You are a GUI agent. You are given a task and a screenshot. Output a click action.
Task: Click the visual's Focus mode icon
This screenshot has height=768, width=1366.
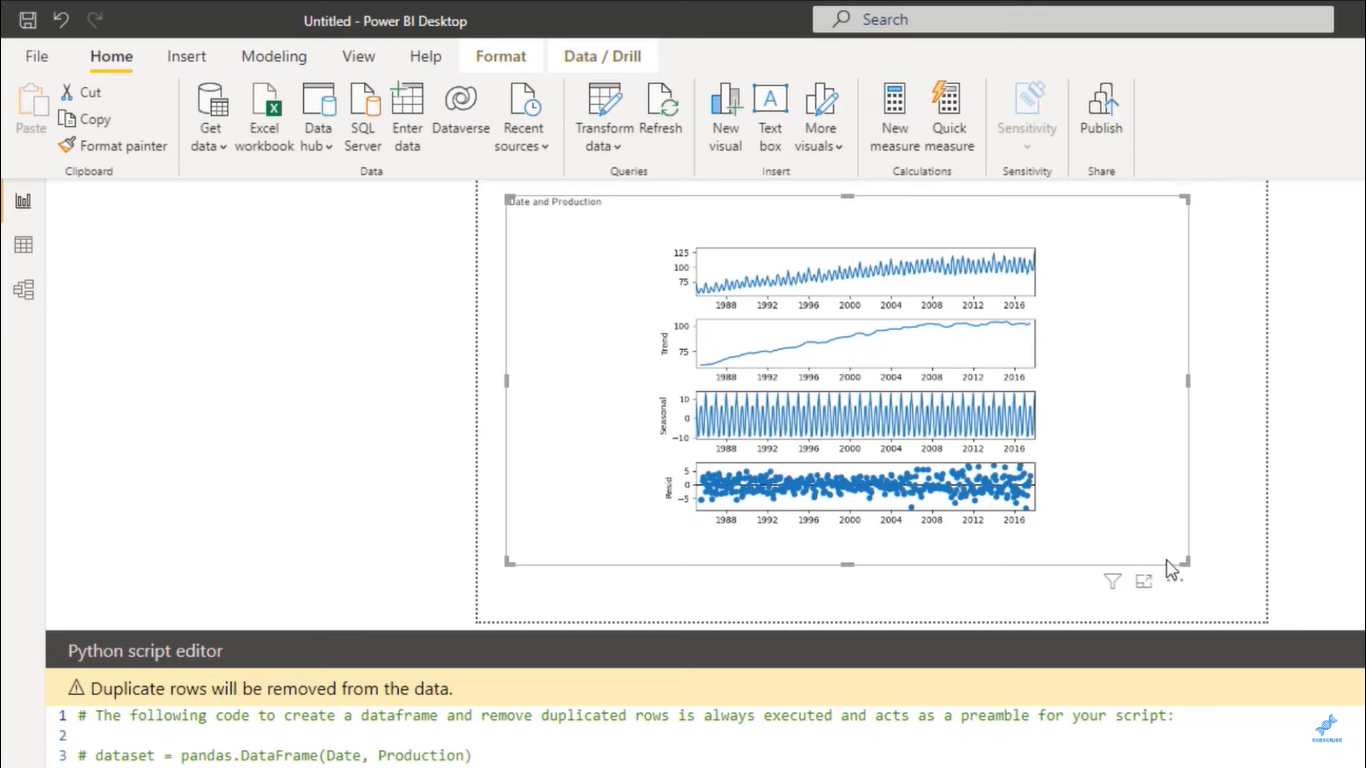click(1144, 581)
